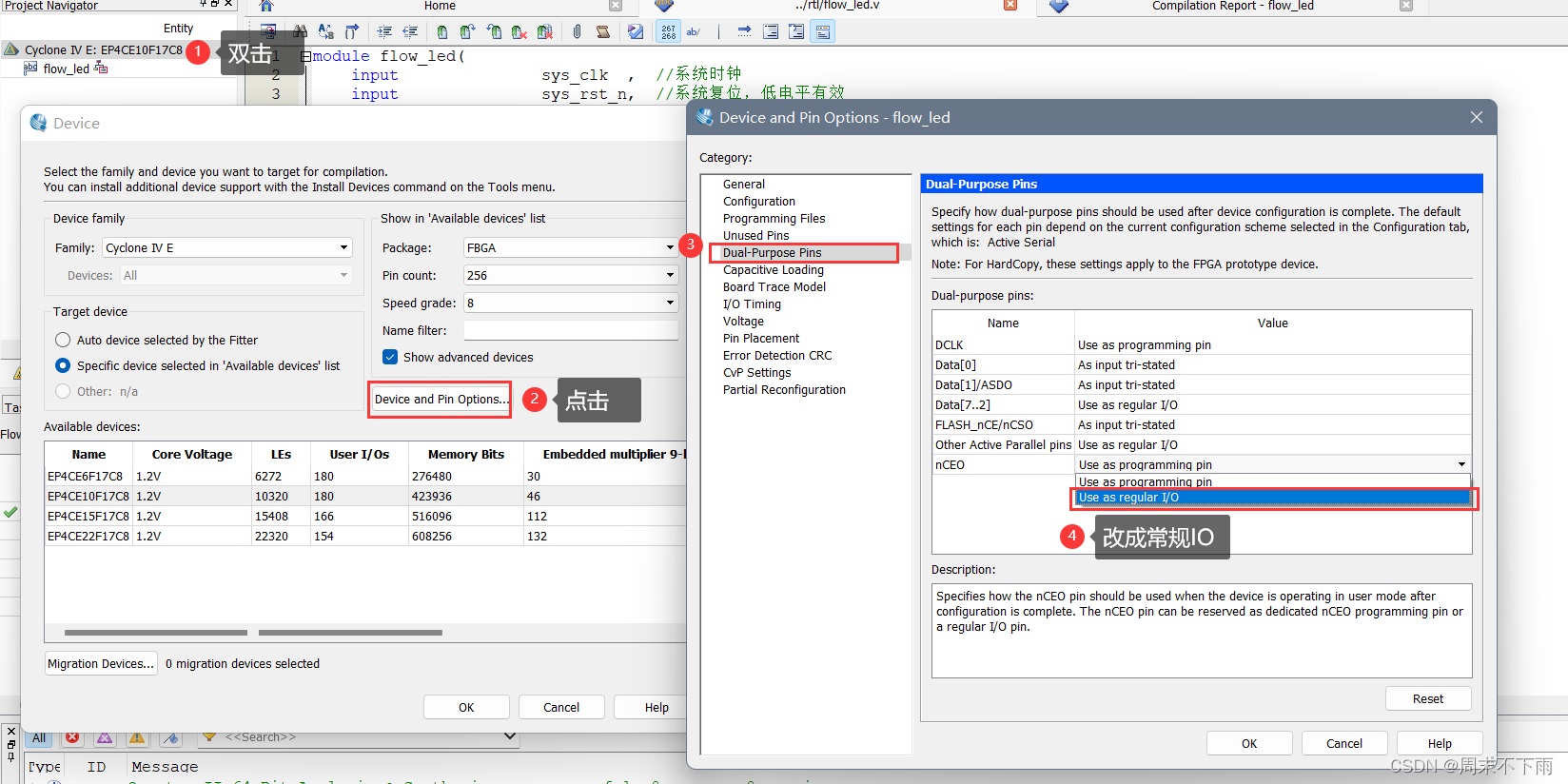This screenshot has height=784, width=1568.
Task: Select General category
Action: pos(743,185)
